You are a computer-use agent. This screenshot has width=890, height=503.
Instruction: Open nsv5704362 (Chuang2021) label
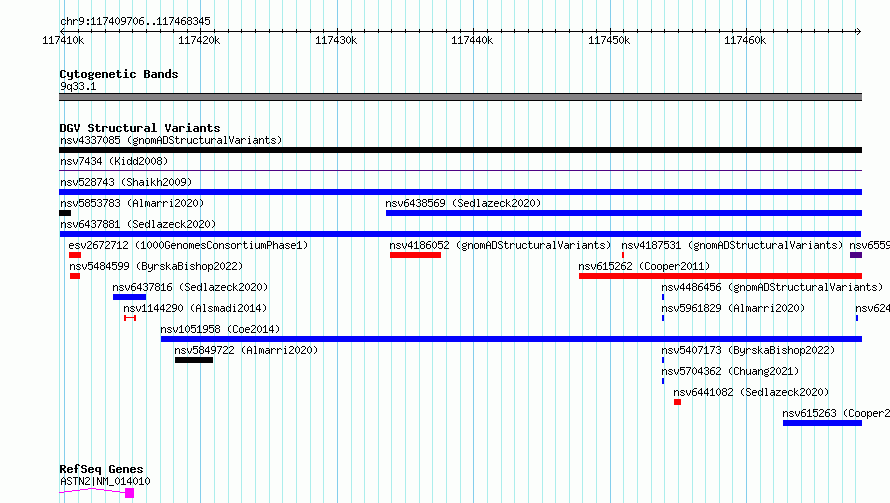pyautogui.click(x=731, y=371)
